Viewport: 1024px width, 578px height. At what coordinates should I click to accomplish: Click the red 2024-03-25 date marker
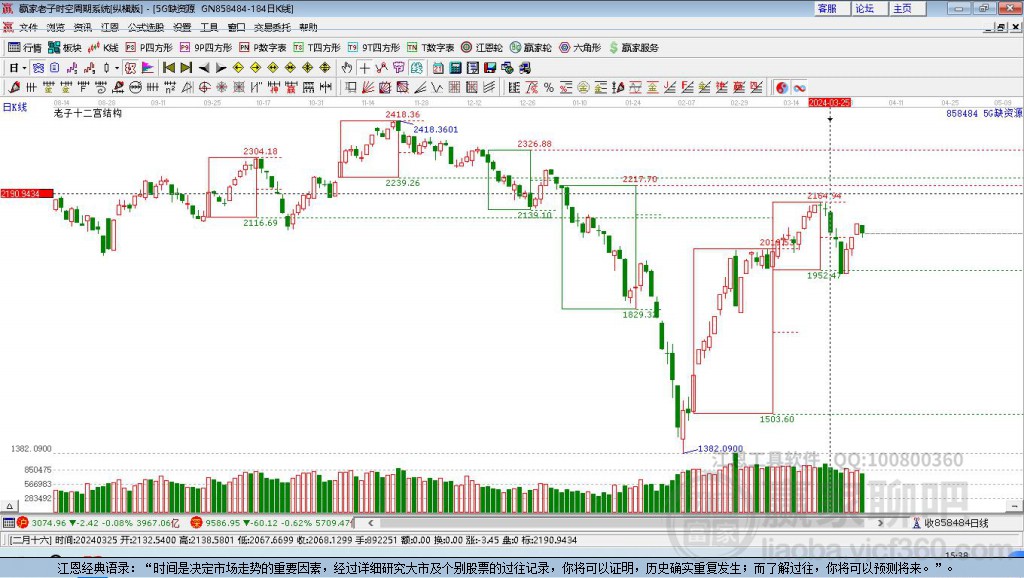(x=829, y=103)
